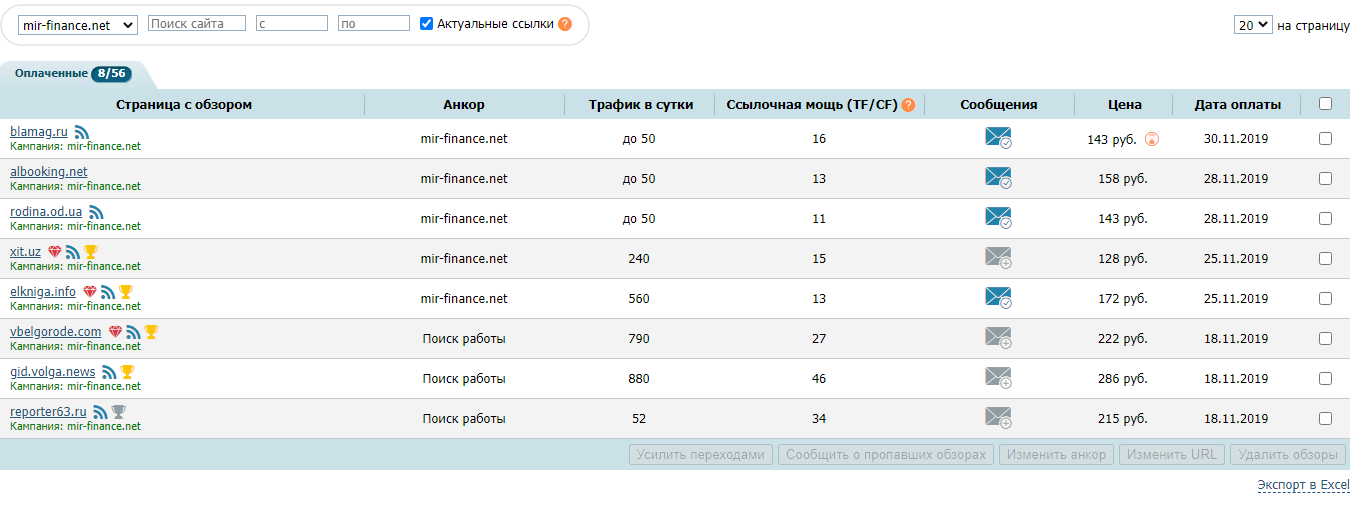1366x506 pixels.
Task: Click the RSS icon beside reporter63.ru
Action: click(x=100, y=412)
